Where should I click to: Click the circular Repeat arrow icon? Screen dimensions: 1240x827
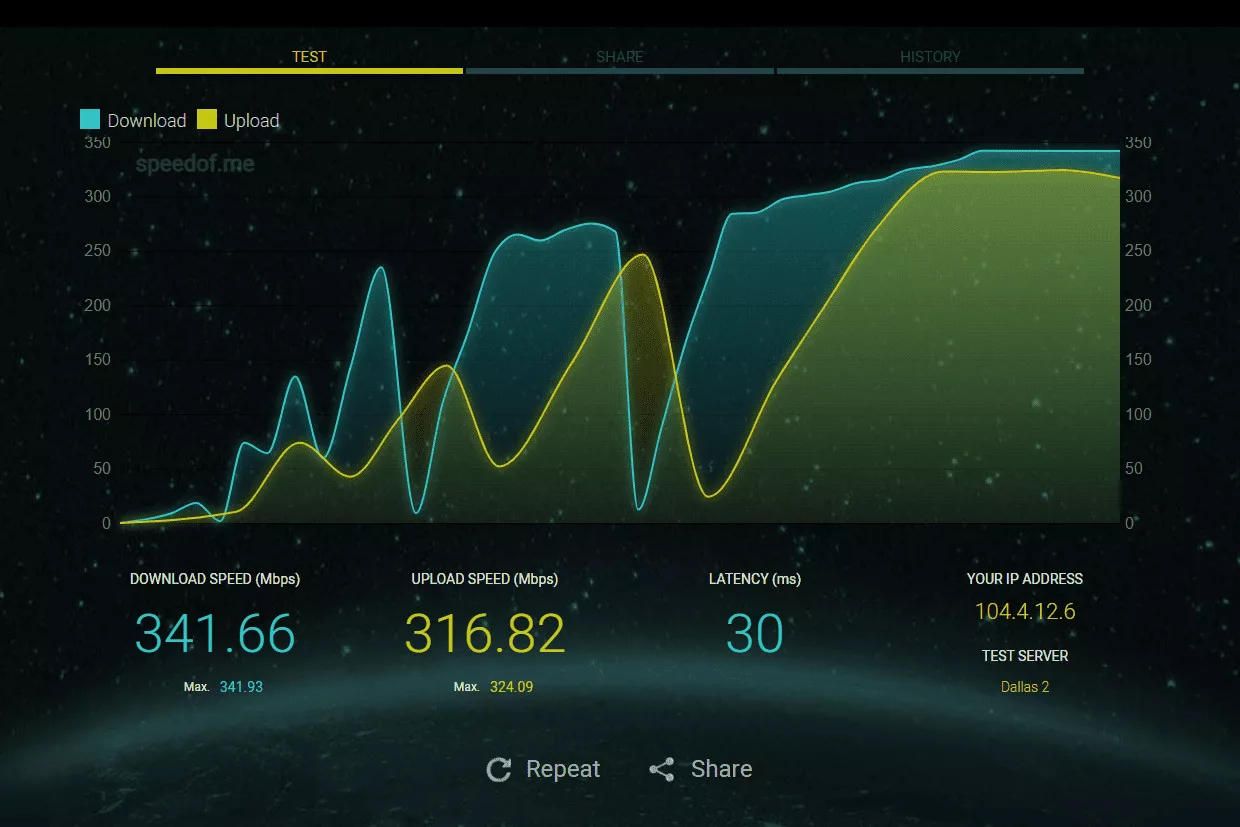[x=498, y=769]
